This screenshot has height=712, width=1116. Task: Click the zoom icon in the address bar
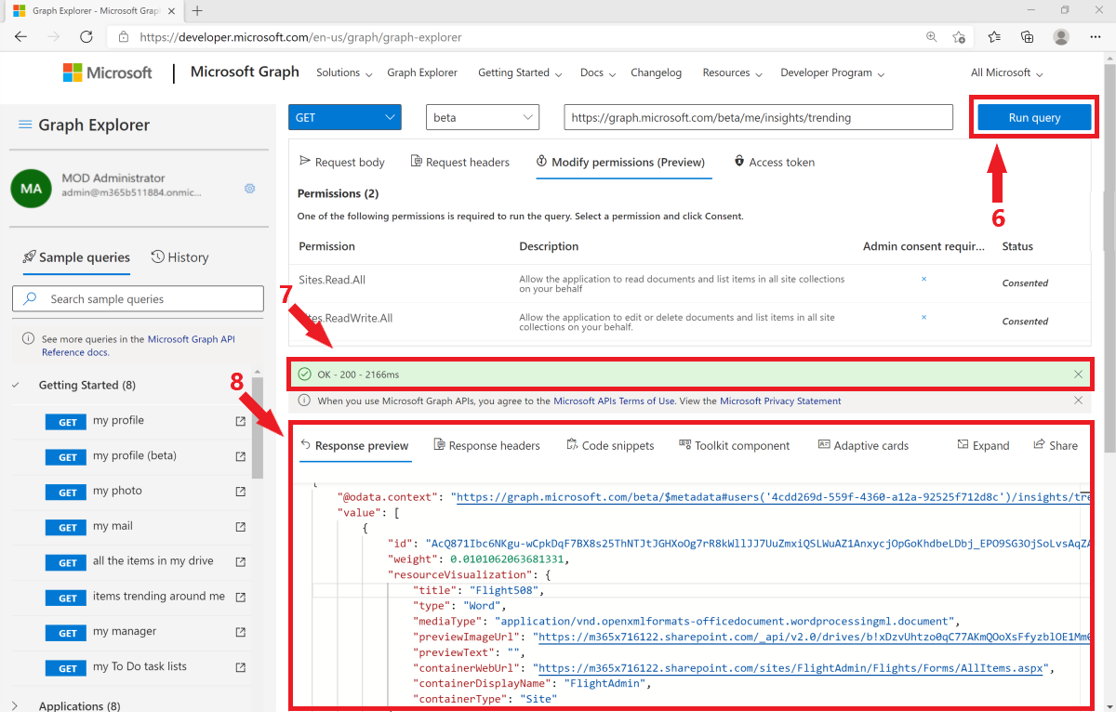point(931,36)
